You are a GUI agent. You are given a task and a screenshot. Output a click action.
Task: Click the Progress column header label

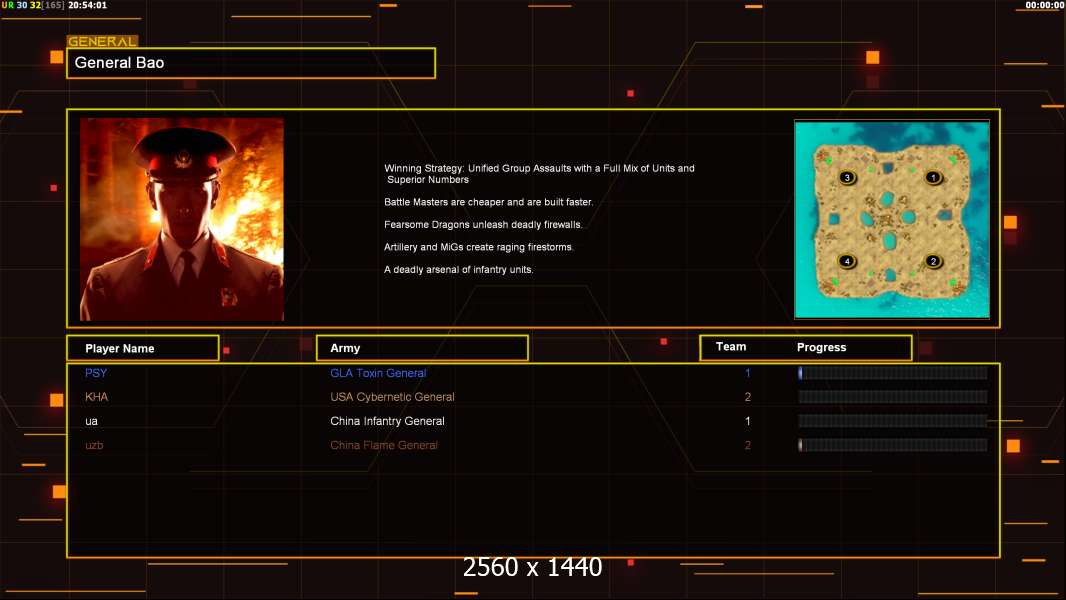pyautogui.click(x=821, y=347)
